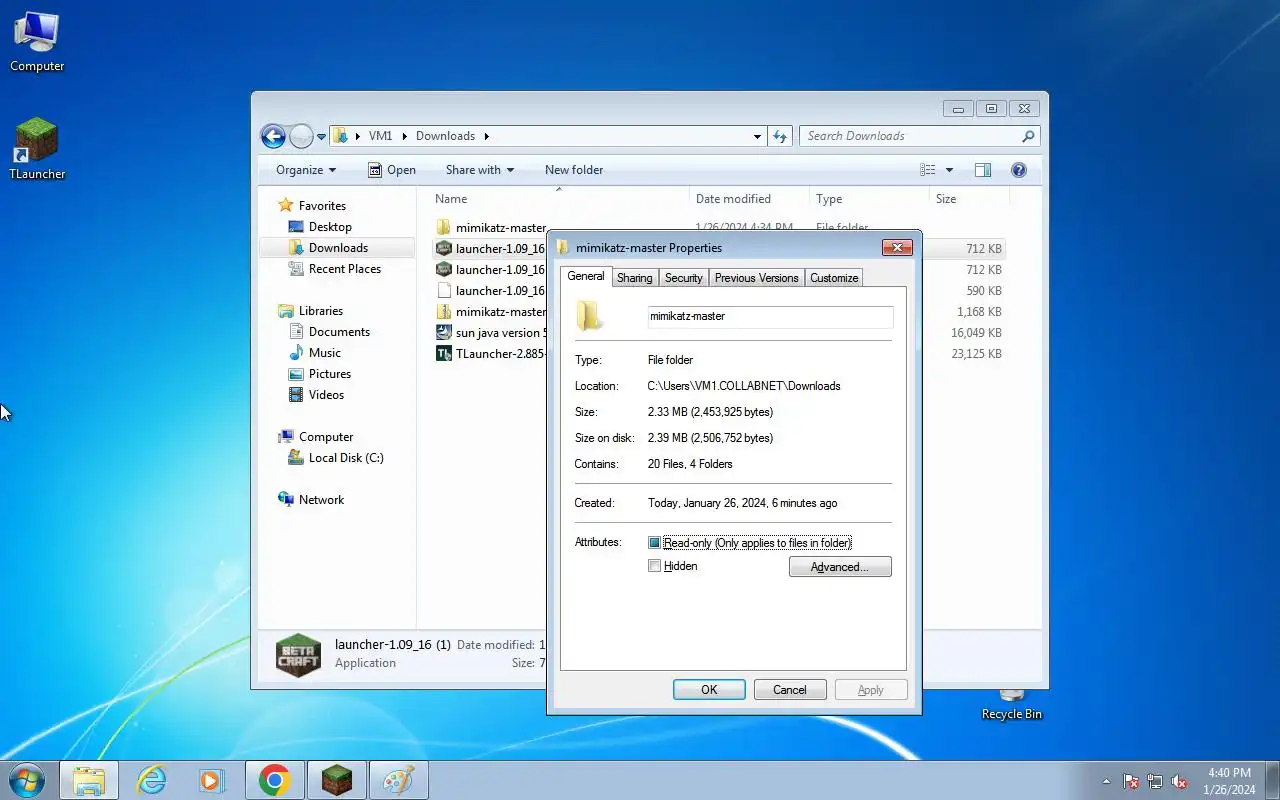Viewport: 1280px width, 800px height.
Task: Switch to the Security tab
Action: tap(683, 278)
